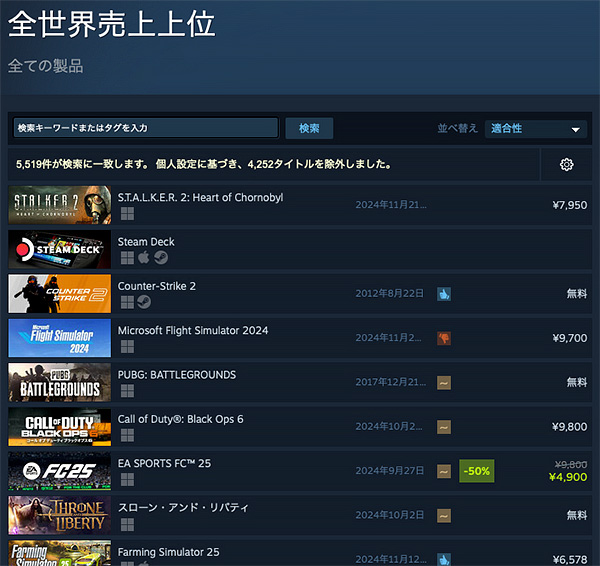Click the Flight Simulator 2024 capsule thumbnail
This screenshot has width=600, height=566.
pyautogui.click(x=60, y=338)
